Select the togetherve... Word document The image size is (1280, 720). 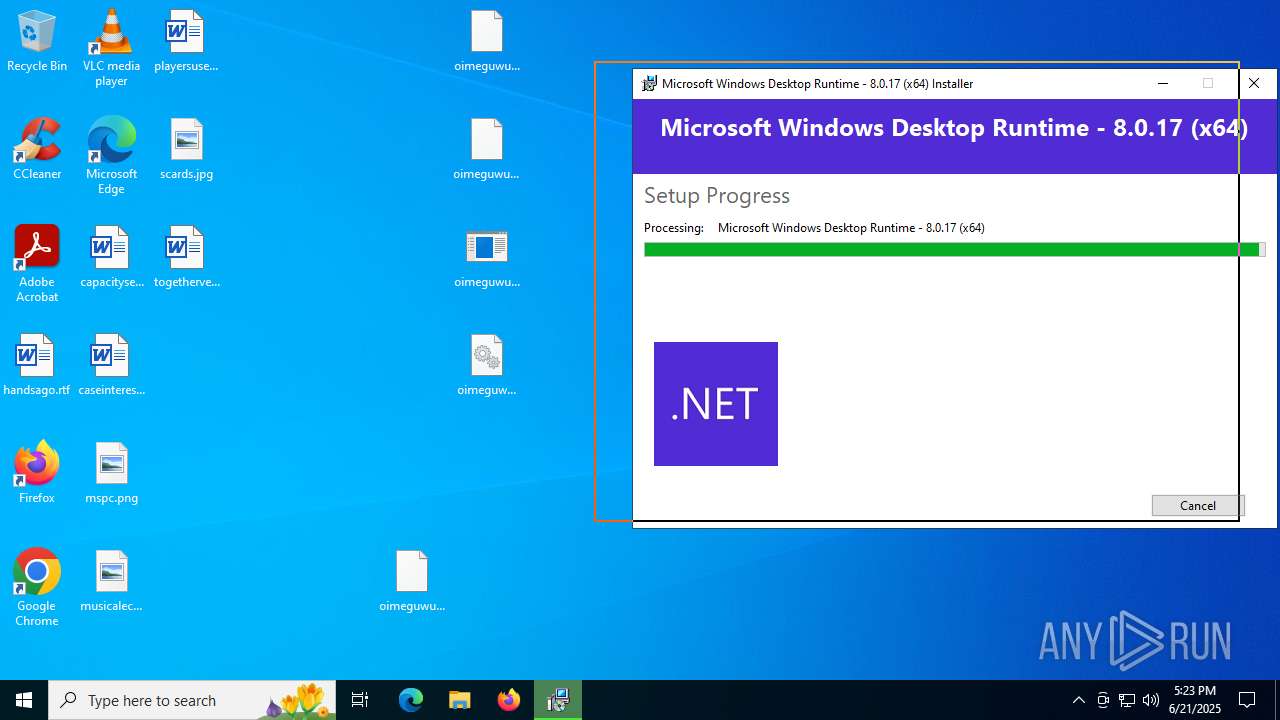point(186,258)
